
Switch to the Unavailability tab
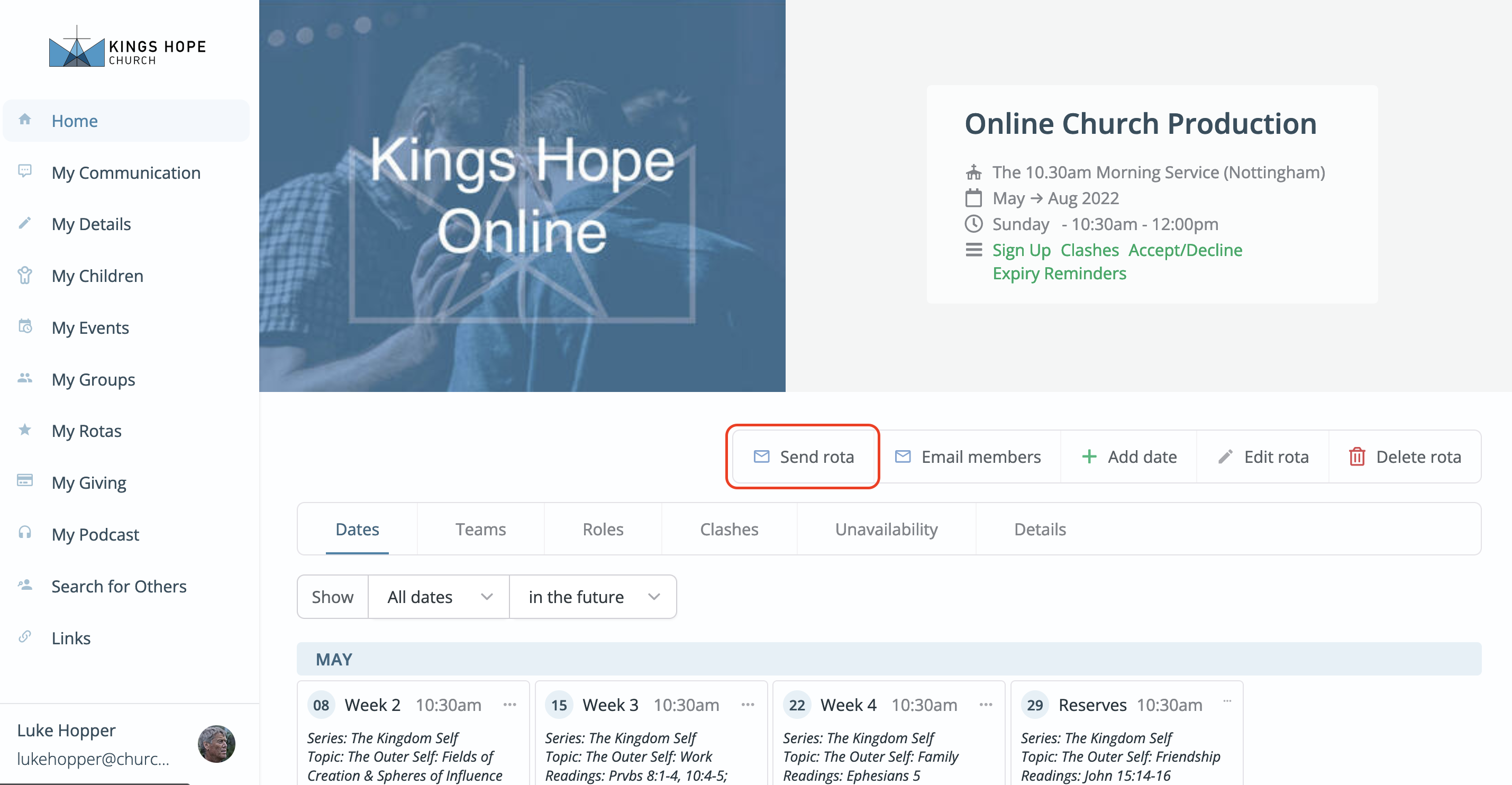coord(886,529)
